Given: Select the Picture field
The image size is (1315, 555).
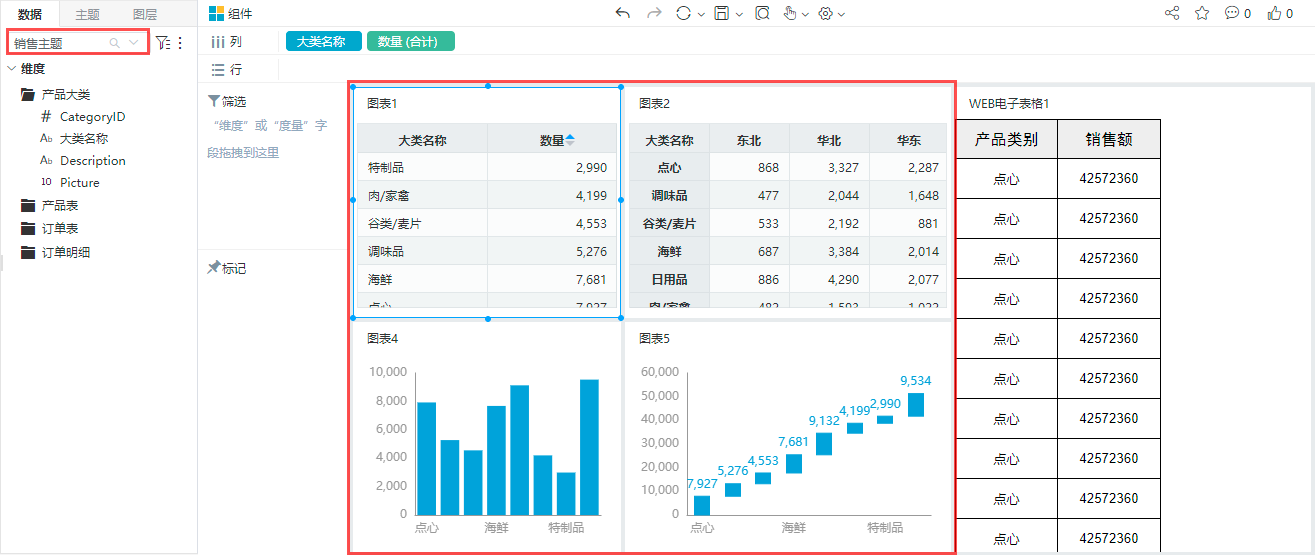Looking at the screenshot, I should click(80, 183).
